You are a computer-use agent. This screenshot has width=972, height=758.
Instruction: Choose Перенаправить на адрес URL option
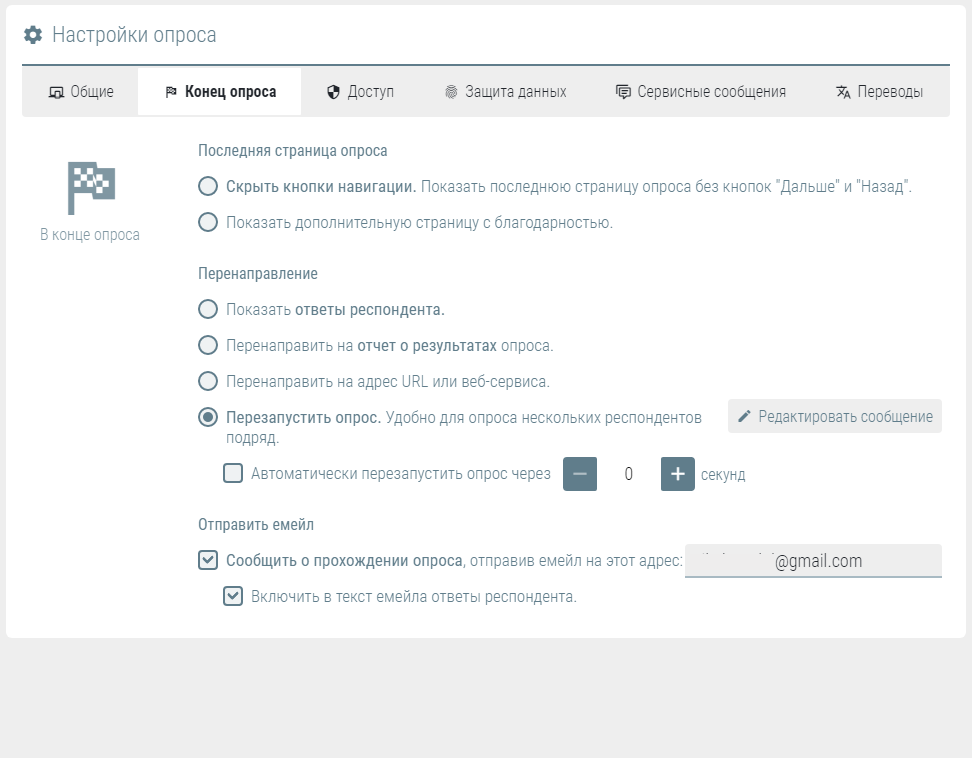(x=208, y=381)
